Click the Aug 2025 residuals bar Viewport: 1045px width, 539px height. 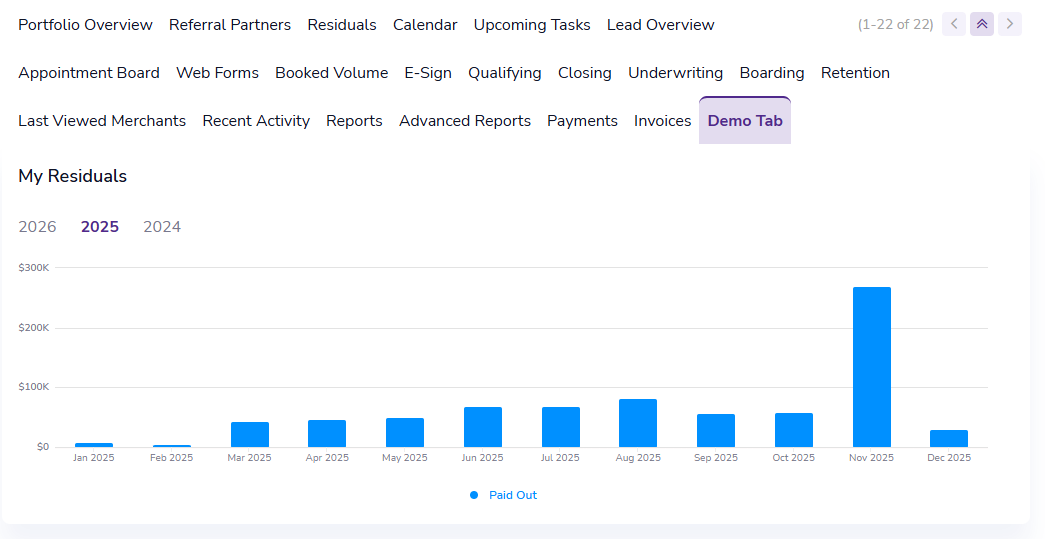pos(638,423)
